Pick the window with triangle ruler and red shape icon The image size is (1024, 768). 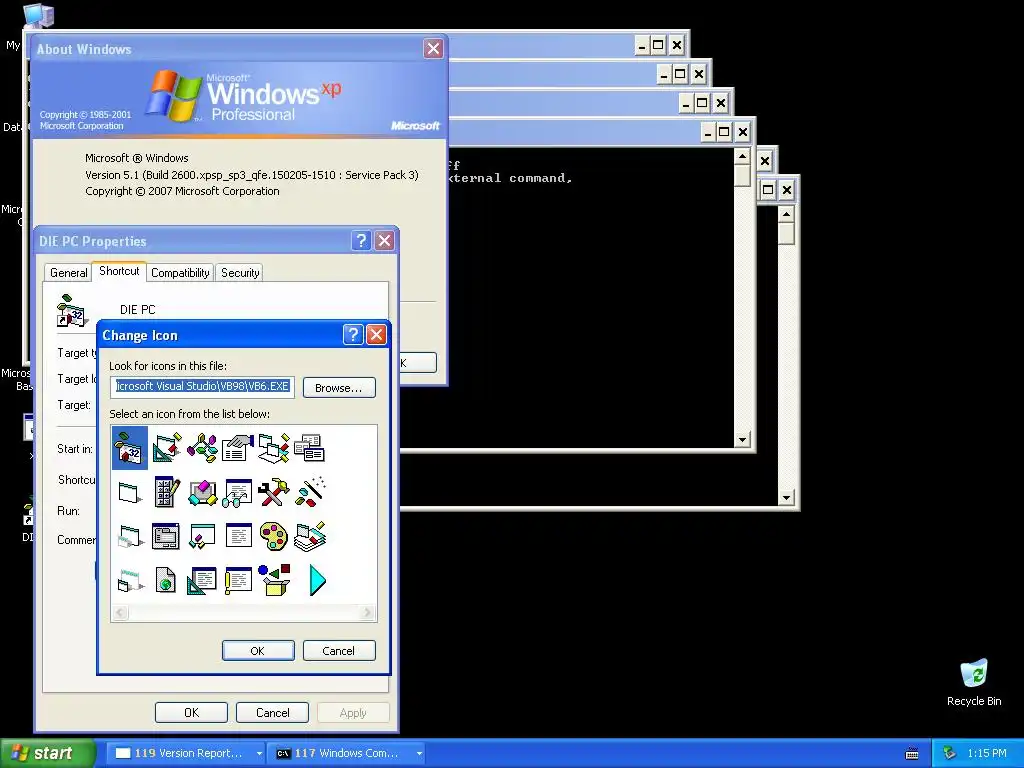coord(167,448)
